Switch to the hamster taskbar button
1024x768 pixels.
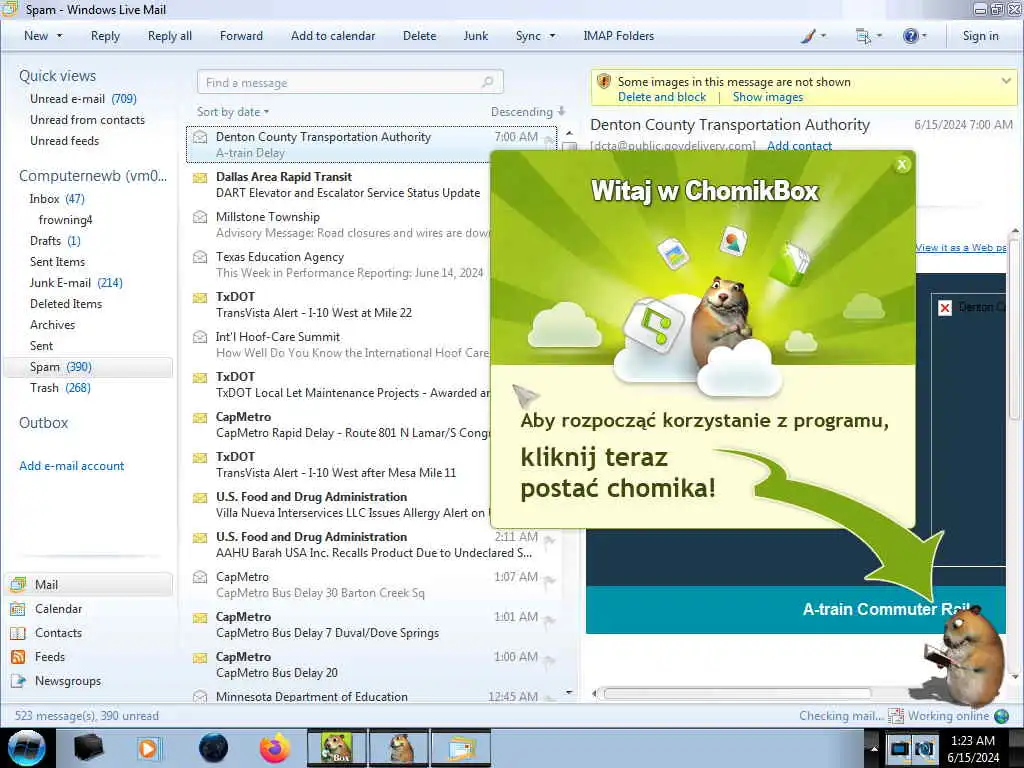tap(399, 748)
